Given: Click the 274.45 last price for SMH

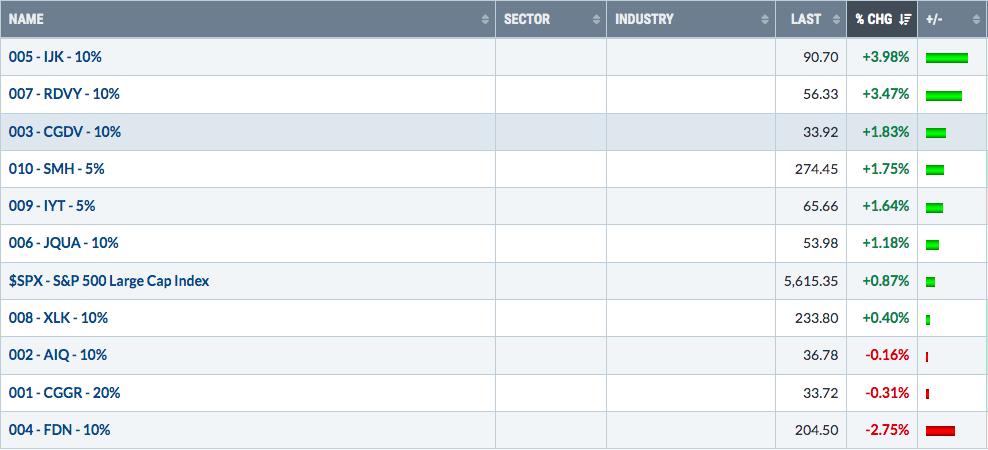Looking at the screenshot, I should [x=815, y=169].
